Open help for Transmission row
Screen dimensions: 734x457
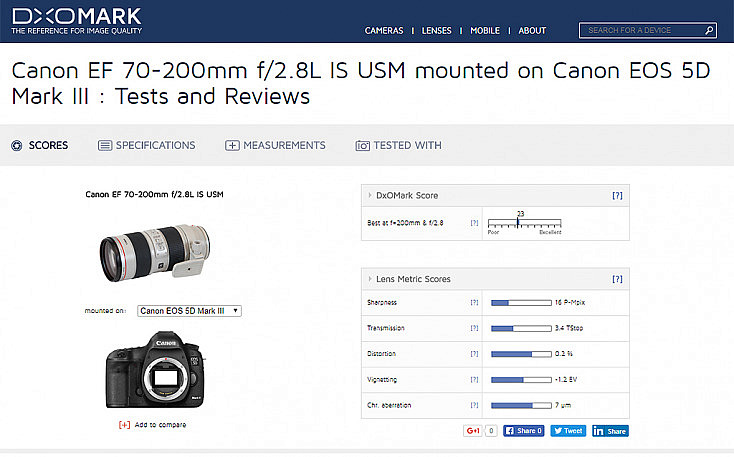tap(474, 328)
